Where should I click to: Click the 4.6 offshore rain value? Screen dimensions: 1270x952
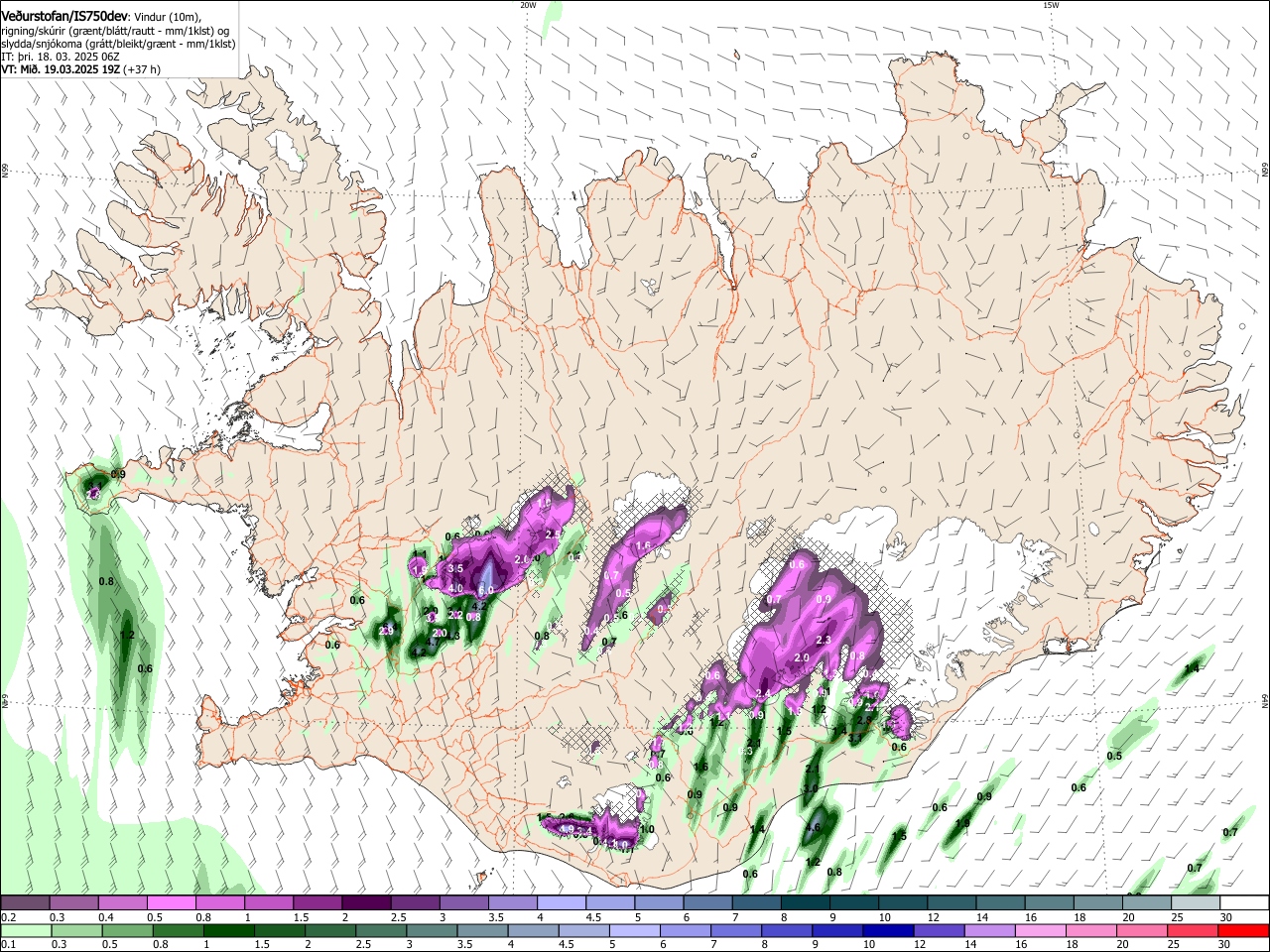pos(814,827)
